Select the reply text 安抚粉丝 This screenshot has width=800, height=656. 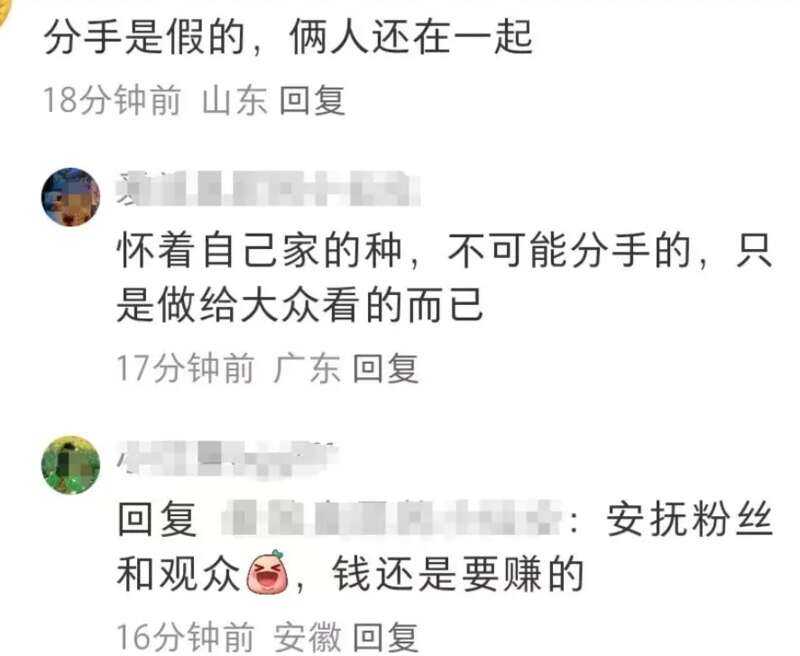pyautogui.click(x=689, y=520)
